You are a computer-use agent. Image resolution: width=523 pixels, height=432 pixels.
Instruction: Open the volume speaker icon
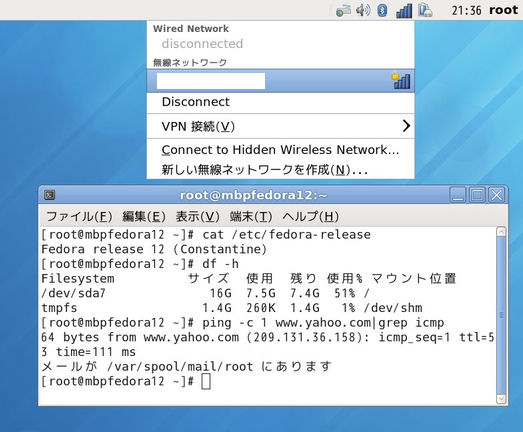click(x=363, y=10)
